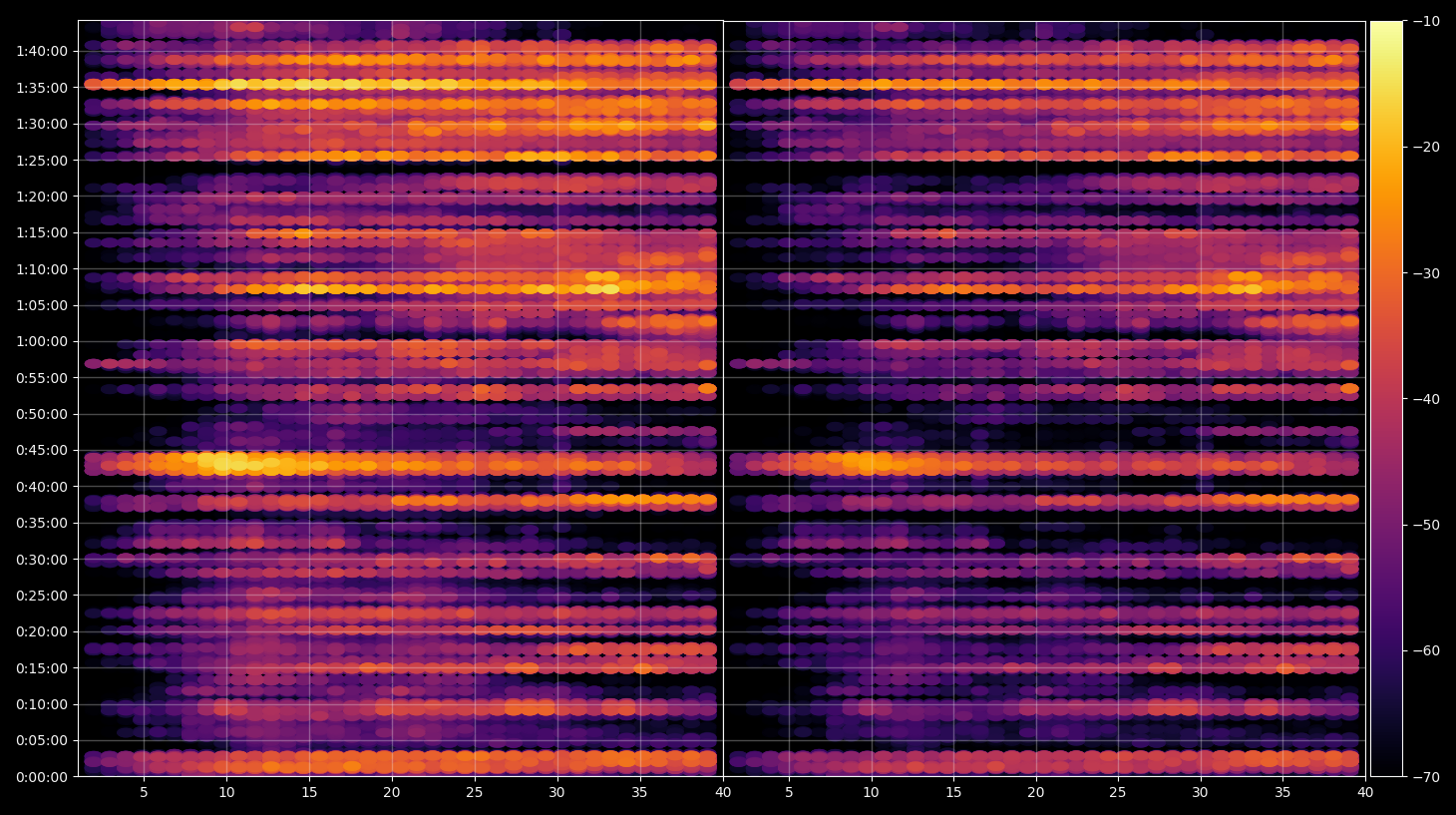The width and height of the screenshot is (1456, 815).
Task: Click x-axis label 15 under right plot
Action: [x=953, y=793]
